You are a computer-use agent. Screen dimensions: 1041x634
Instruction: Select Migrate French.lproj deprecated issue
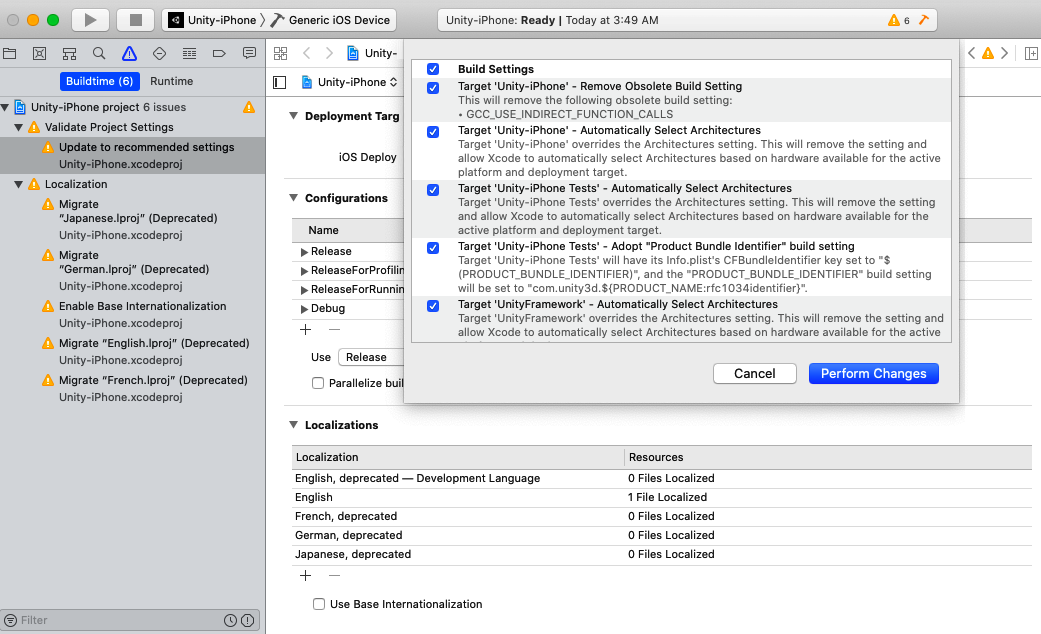pos(133,388)
